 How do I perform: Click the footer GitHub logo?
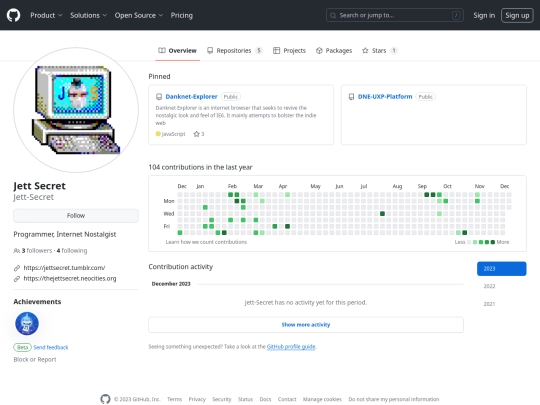pyautogui.click(x=105, y=399)
